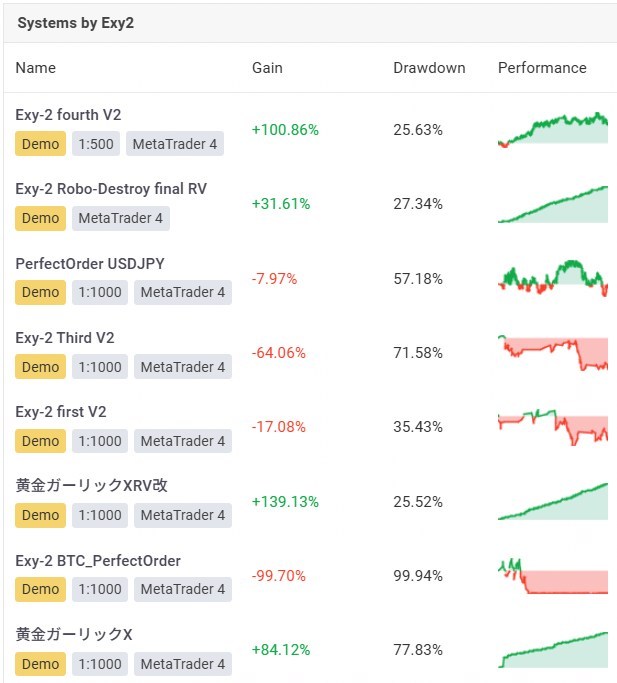Open the 黄金ガーリックXRV改 system link
This screenshot has width=617, height=683.
click(92, 486)
